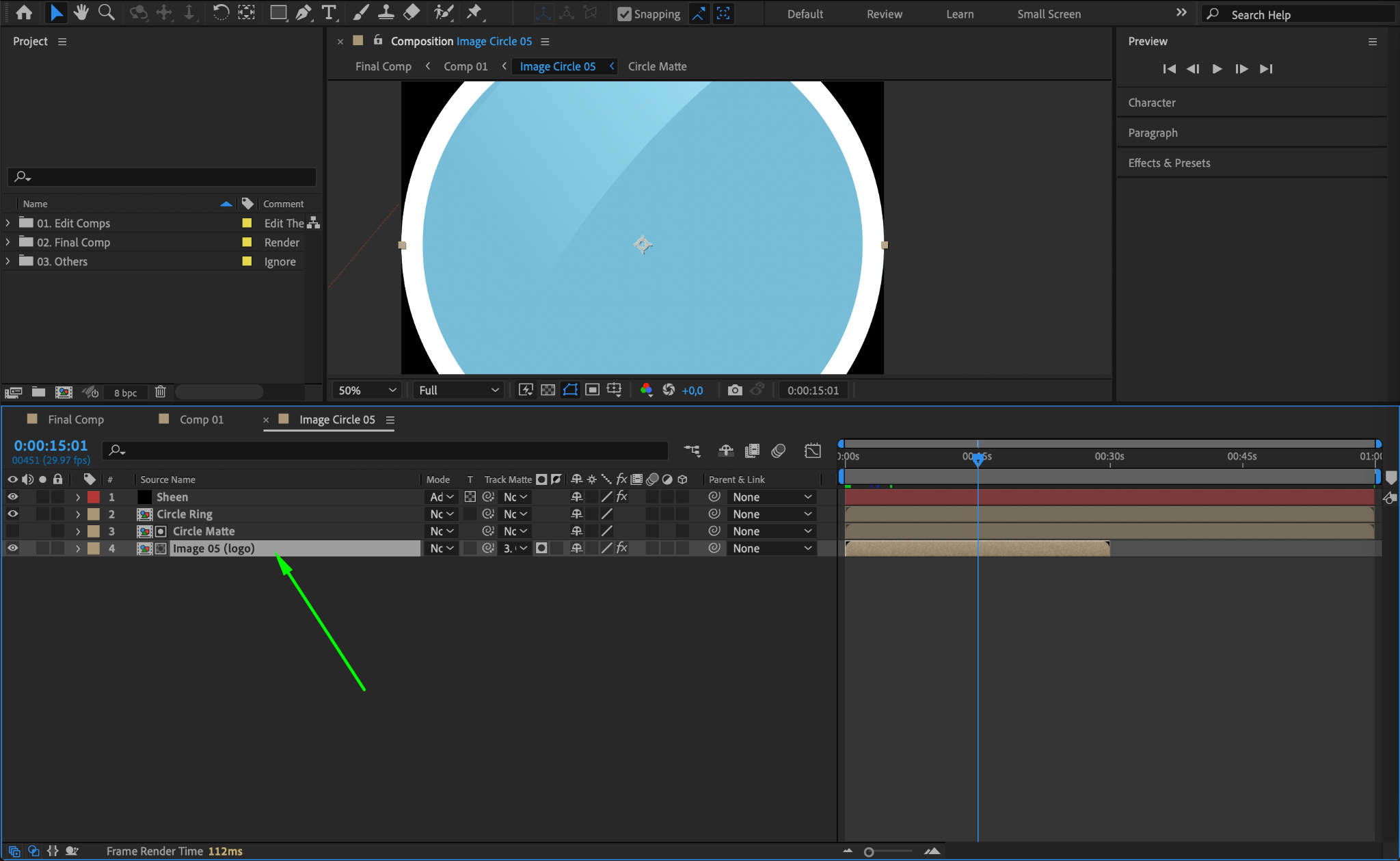Choose the Type tool
1400x861 pixels.
[329, 12]
